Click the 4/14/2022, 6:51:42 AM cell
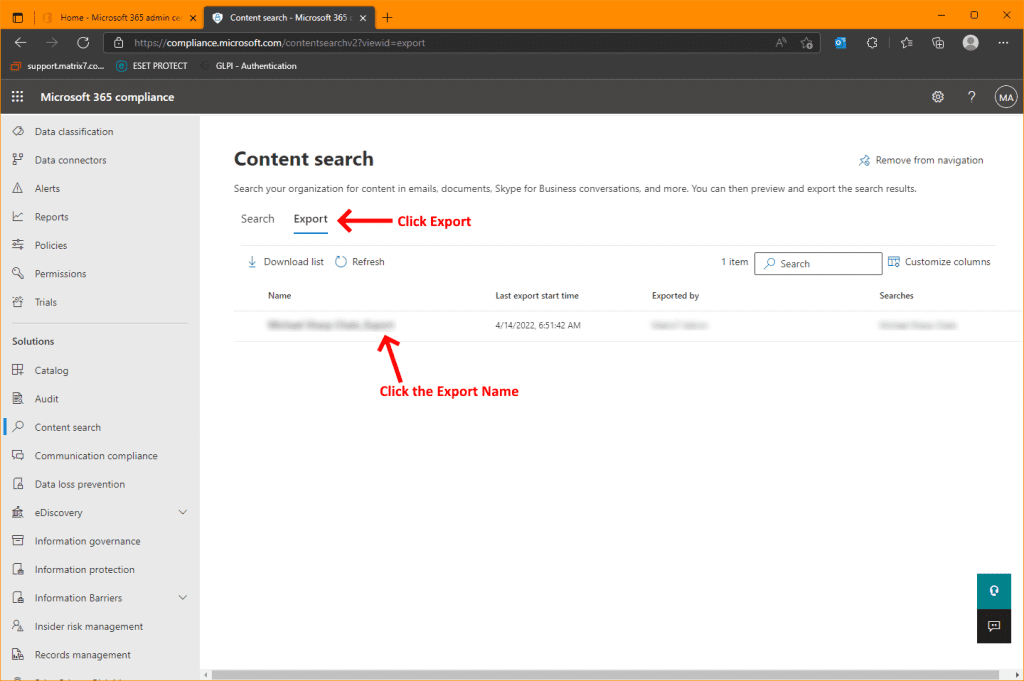This screenshot has height=681, width=1024. (537, 325)
